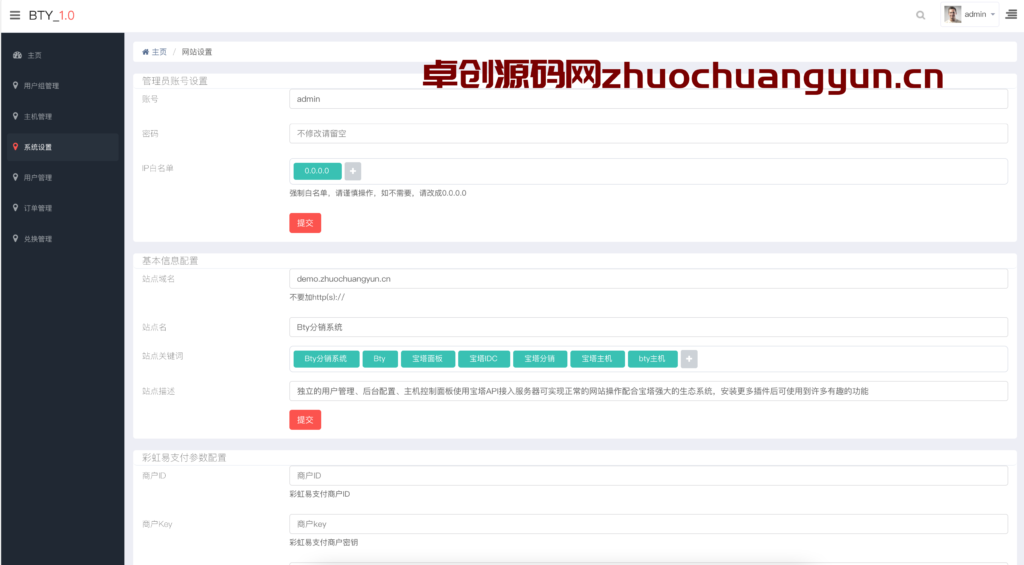The height and width of the screenshot is (565, 1024).
Task: Select the Bty分销系统 keyword tag
Action: pyautogui.click(x=326, y=359)
